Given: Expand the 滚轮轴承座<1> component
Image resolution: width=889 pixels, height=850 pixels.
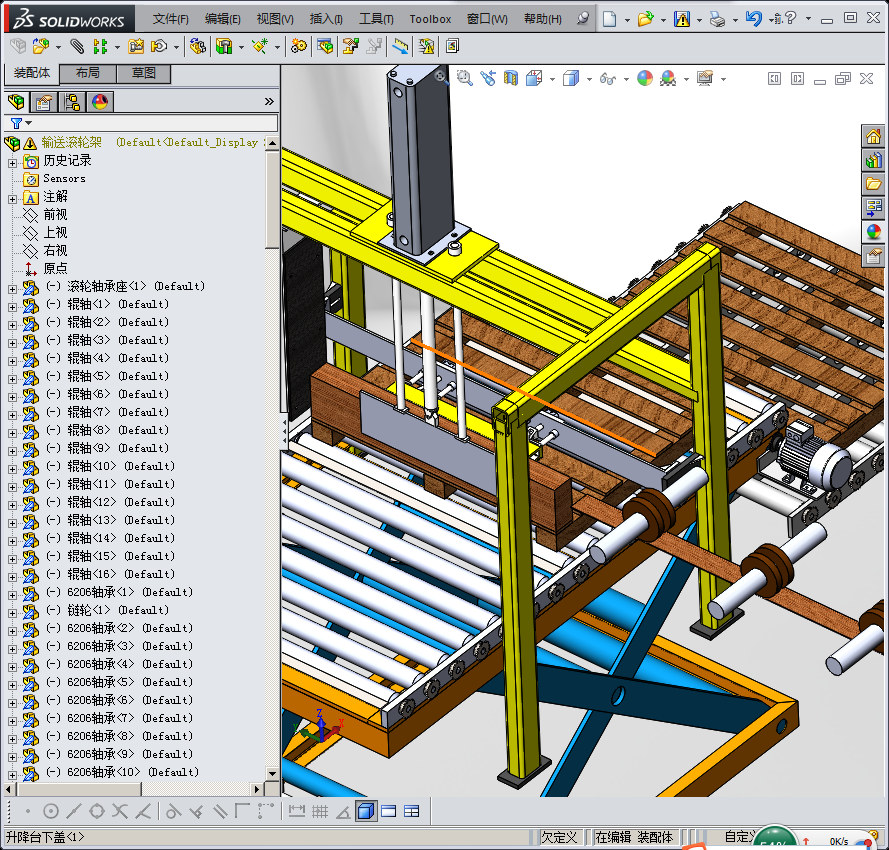Looking at the screenshot, I should tap(12, 287).
